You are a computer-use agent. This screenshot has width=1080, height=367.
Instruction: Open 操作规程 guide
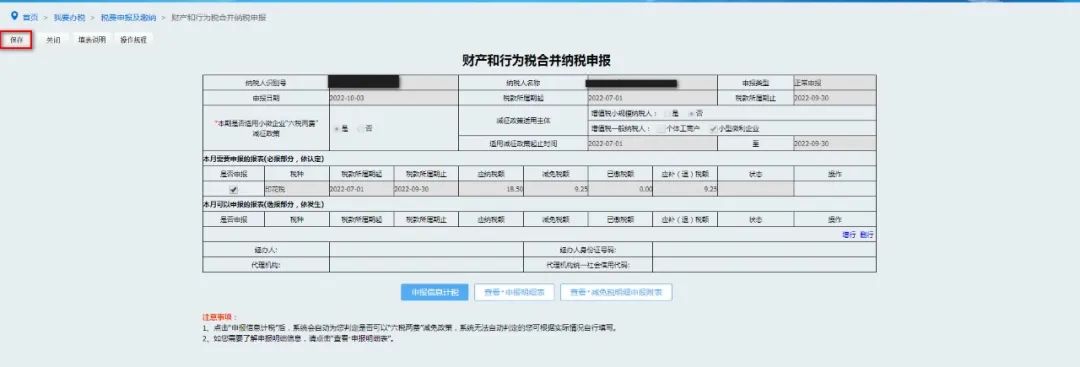click(134, 40)
